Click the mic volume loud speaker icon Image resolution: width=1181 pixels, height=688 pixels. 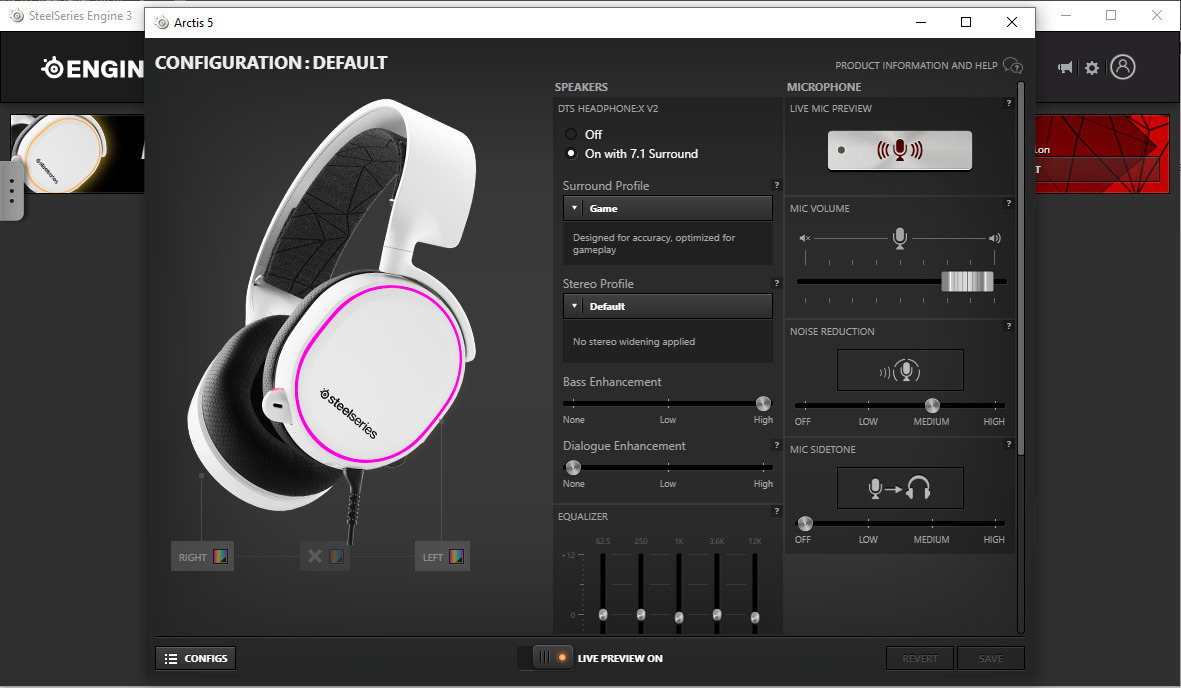995,238
